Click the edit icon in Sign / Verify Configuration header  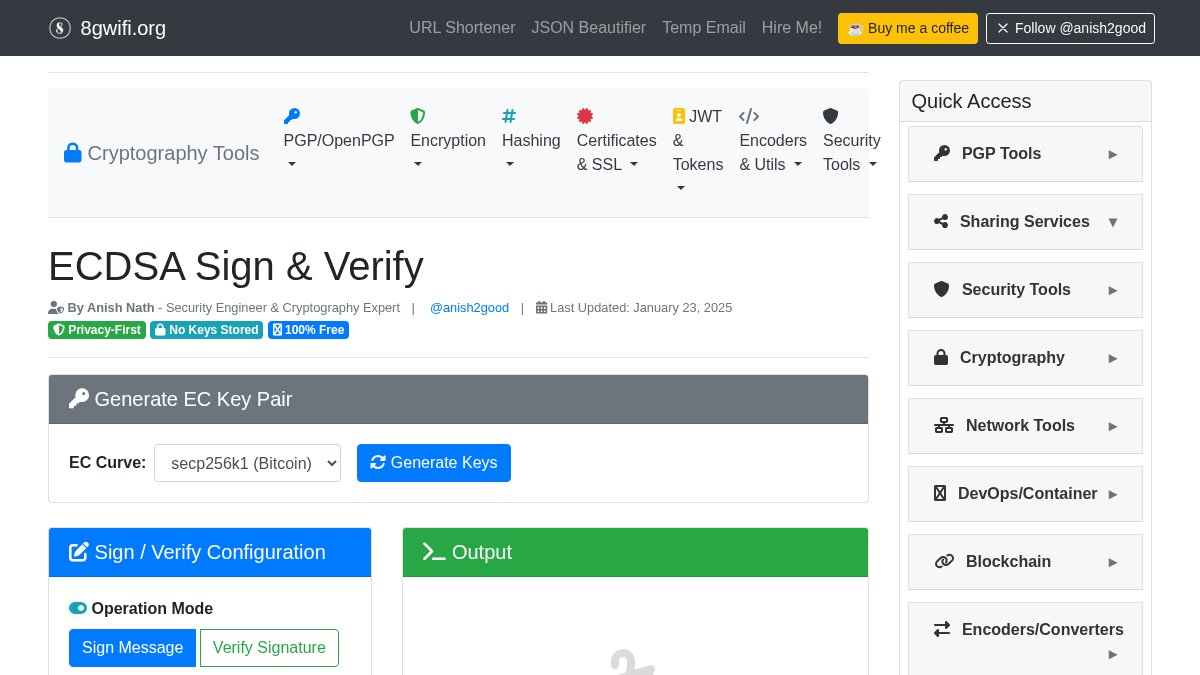(79, 552)
